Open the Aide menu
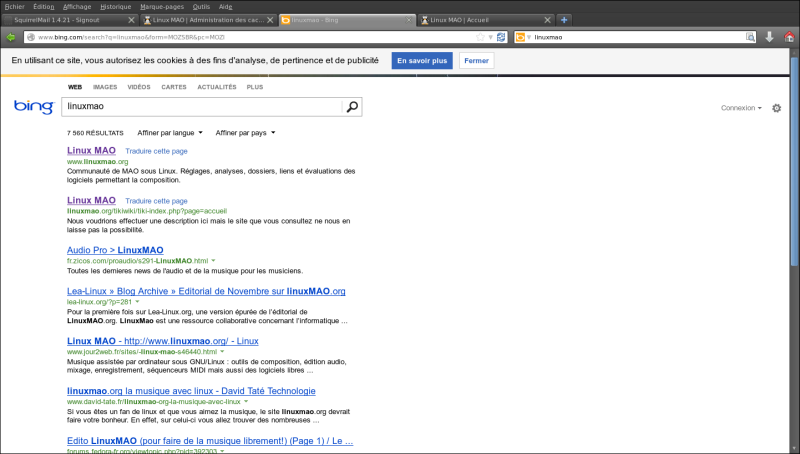This screenshot has width=800, height=454. click(x=225, y=7)
